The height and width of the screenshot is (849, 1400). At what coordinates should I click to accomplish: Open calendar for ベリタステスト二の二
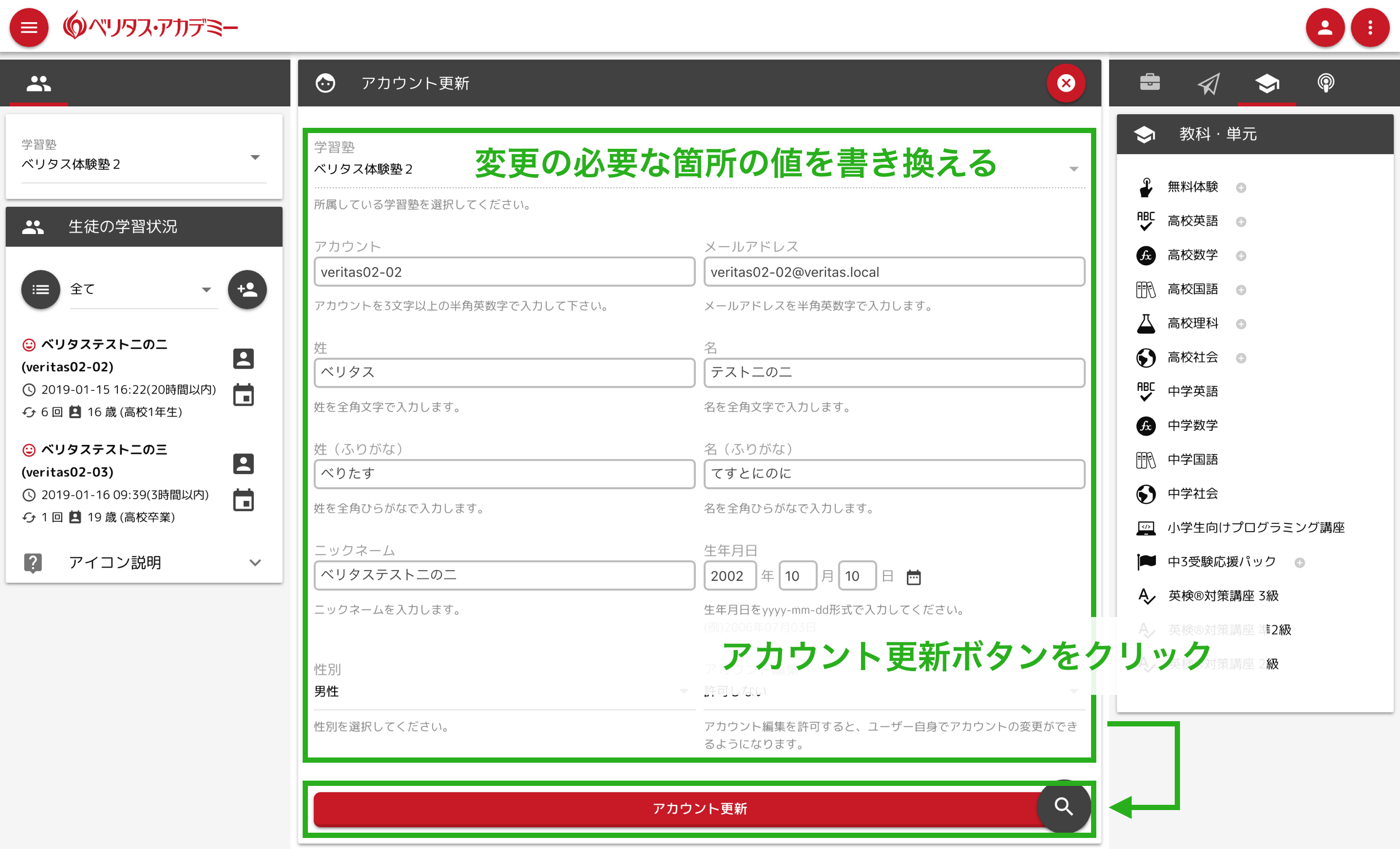(x=243, y=395)
